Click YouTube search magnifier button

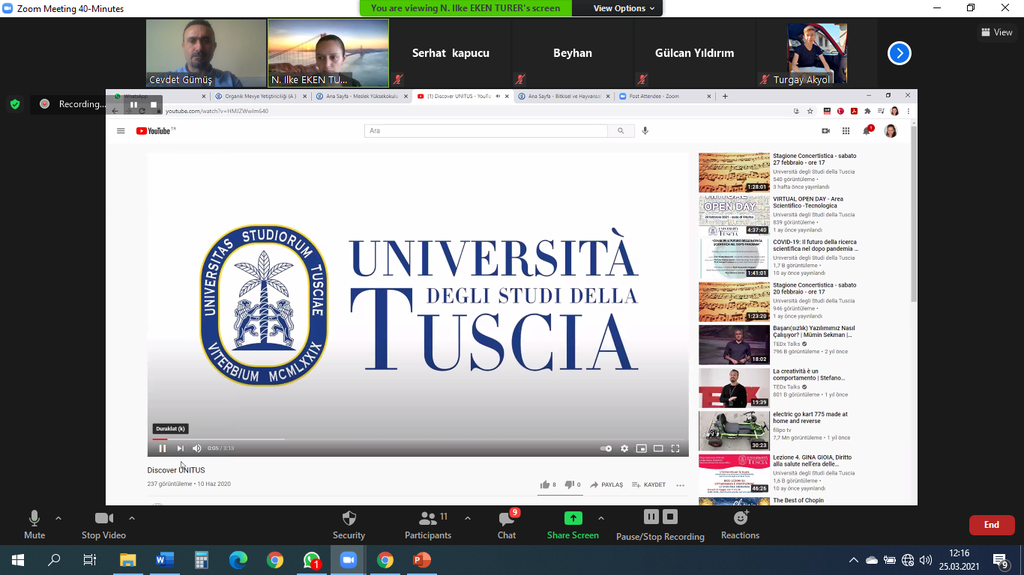click(x=620, y=131)
